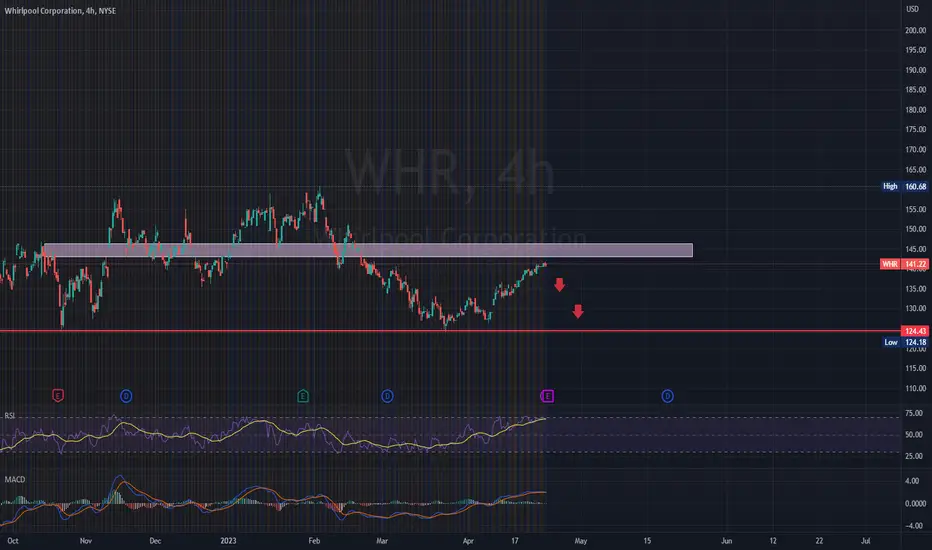Click the green earnings E marker before February
Screen dimensions: 932x550
tap(303, 395)
